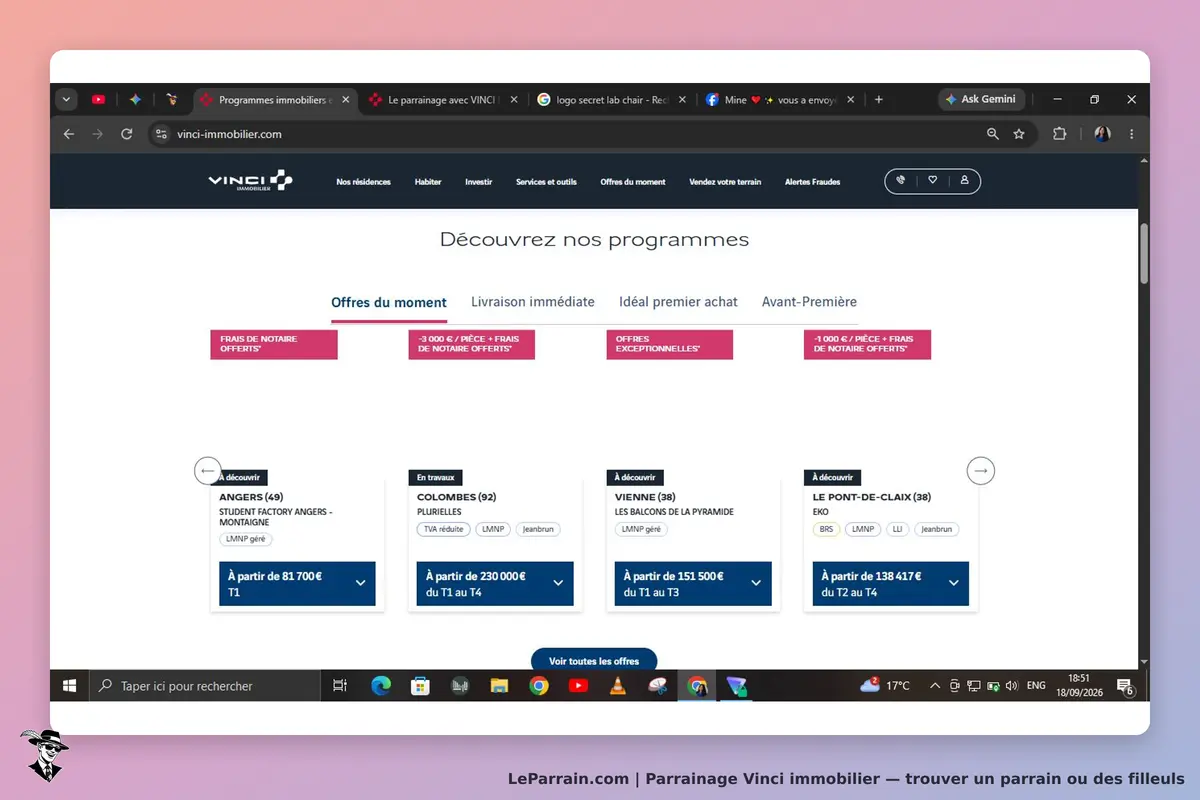Go to next offers with right arrow
Screen dimensions: 1200x800
tap(981, 470)
